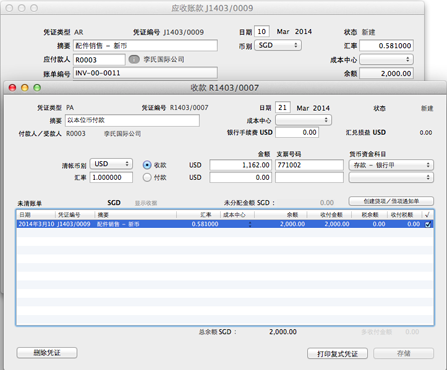
Task: Open the empty account dropdown below 存款 – 银行甲
Action: [x=391, y=177]
